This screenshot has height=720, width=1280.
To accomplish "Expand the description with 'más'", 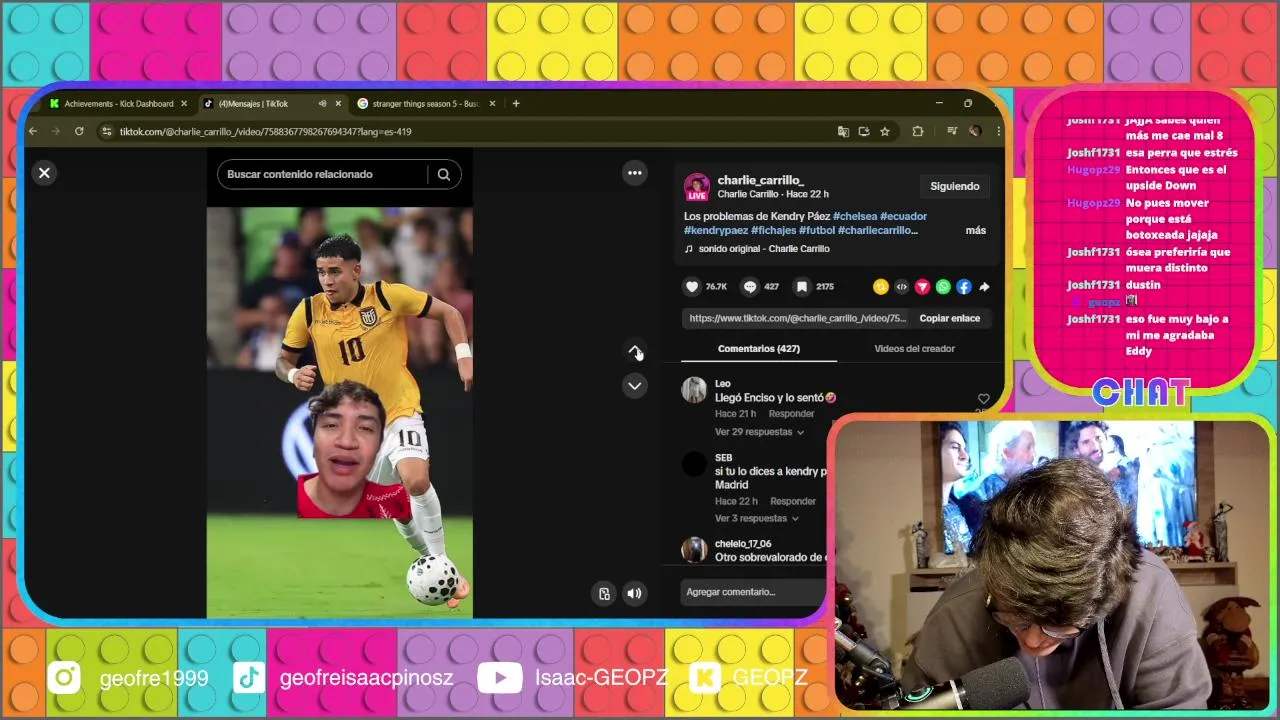I will 976,230.
